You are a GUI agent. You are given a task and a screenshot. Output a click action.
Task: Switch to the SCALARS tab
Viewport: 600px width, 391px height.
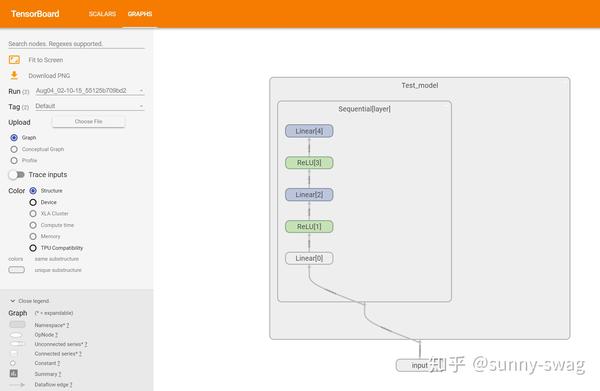pyautogui.click(x=102, y=14)
